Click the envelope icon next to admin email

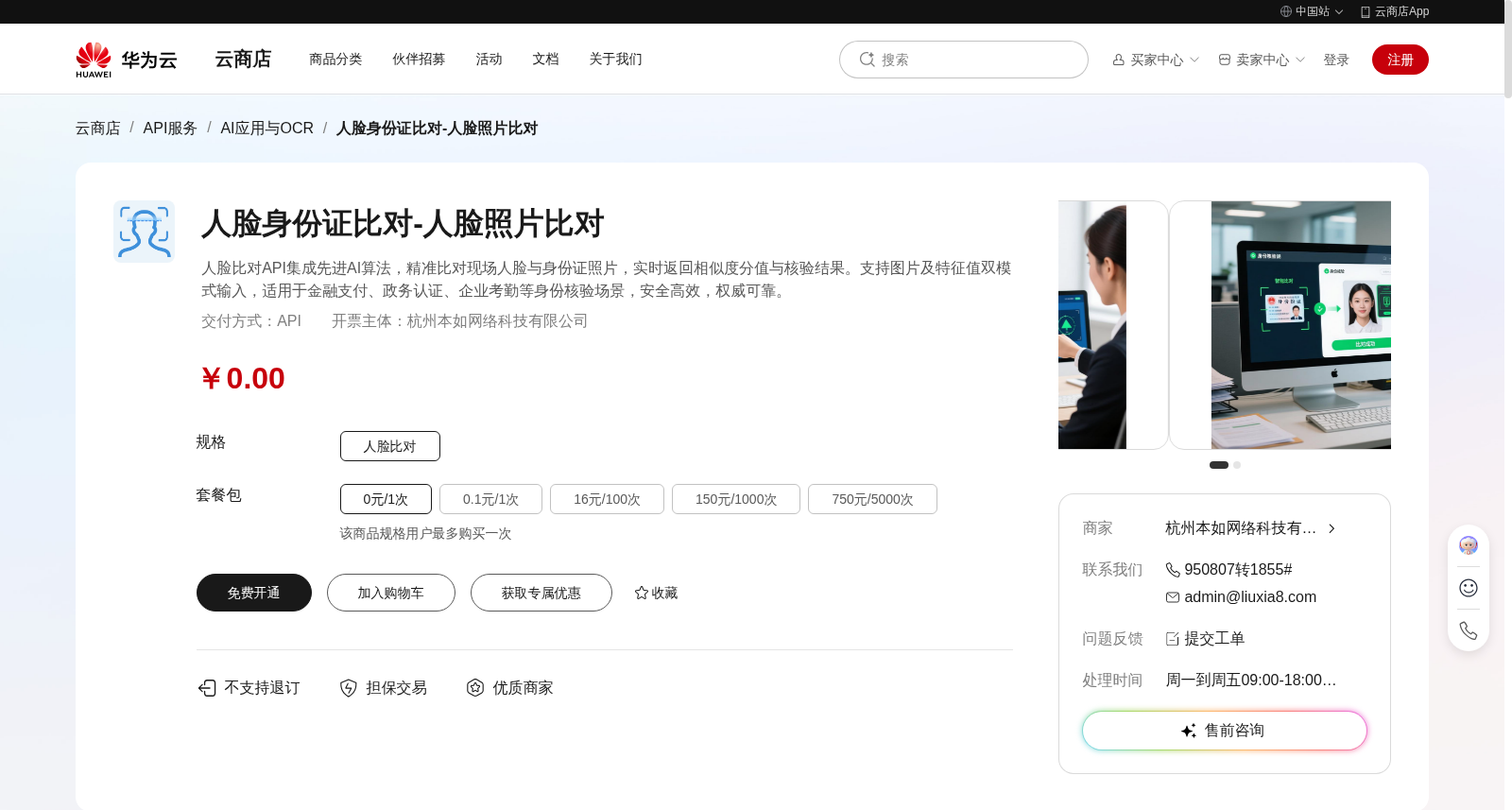pos(1173,597)
